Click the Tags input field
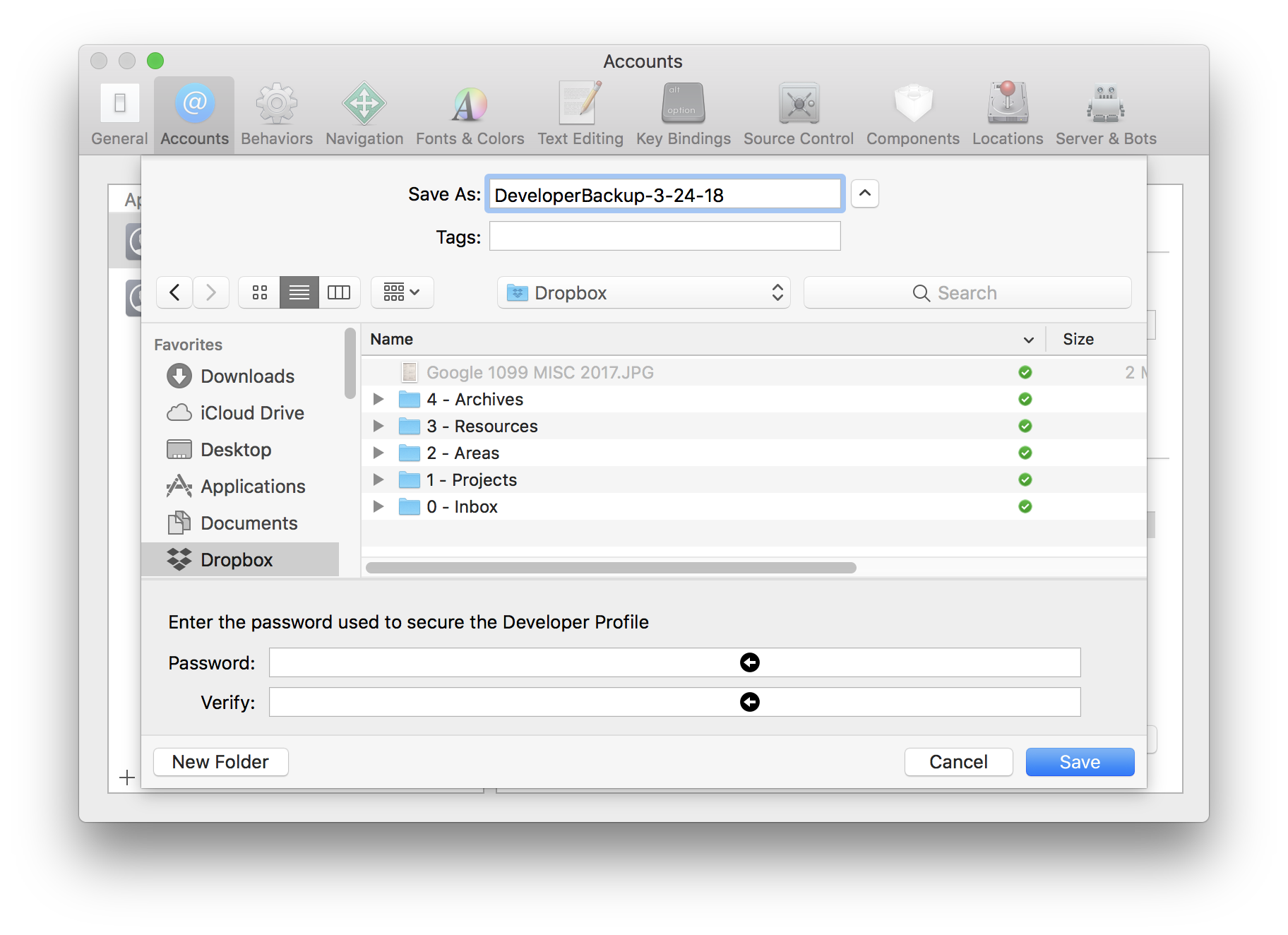The height and width of the screenshot is (935, 1288). coord(664,237)
